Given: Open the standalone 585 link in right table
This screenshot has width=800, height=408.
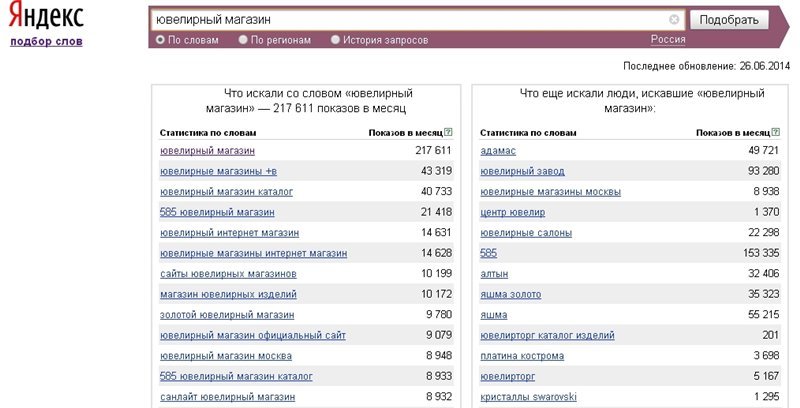Looking at the screenshot, I should 488,253.
